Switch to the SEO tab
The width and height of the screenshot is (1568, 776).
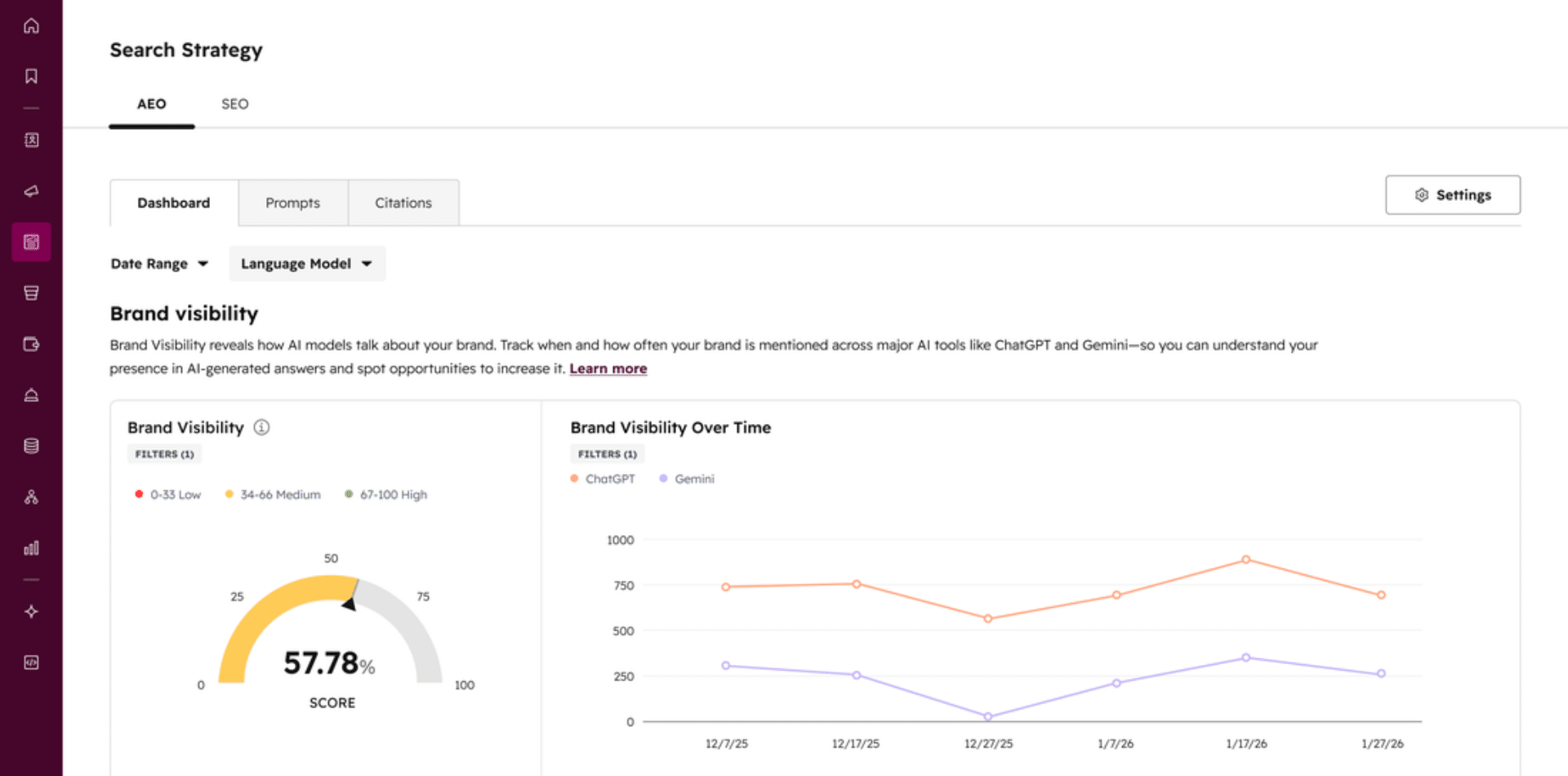point(234,104)
